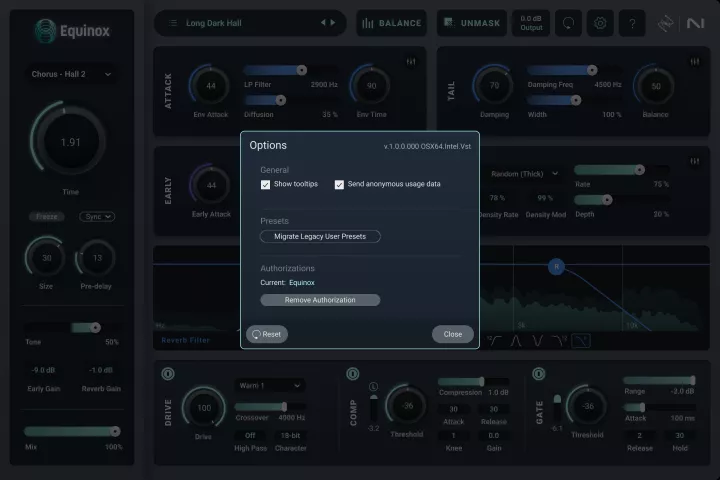
Task: Toggle the Comp section power button
Action: pyautogui.click(x=353, y=374)
